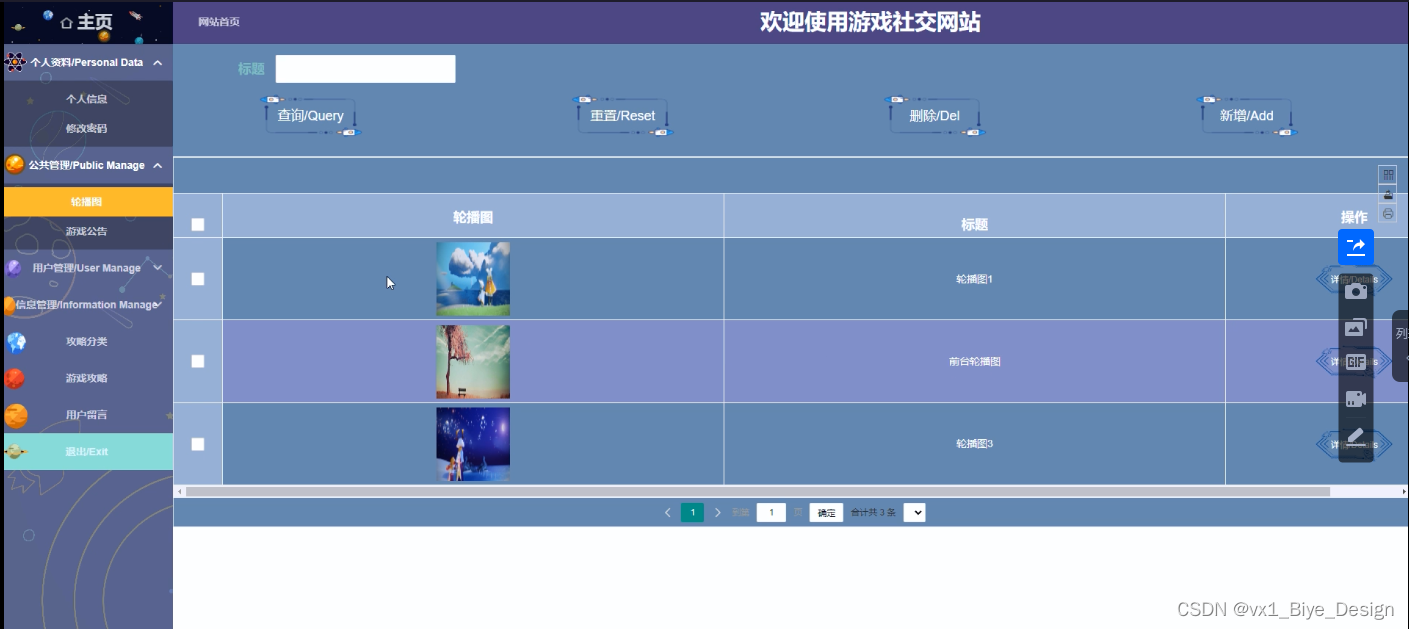
Task: Click the purple planet icon beside 用户管理/User Manage
Action: (14, 268)
